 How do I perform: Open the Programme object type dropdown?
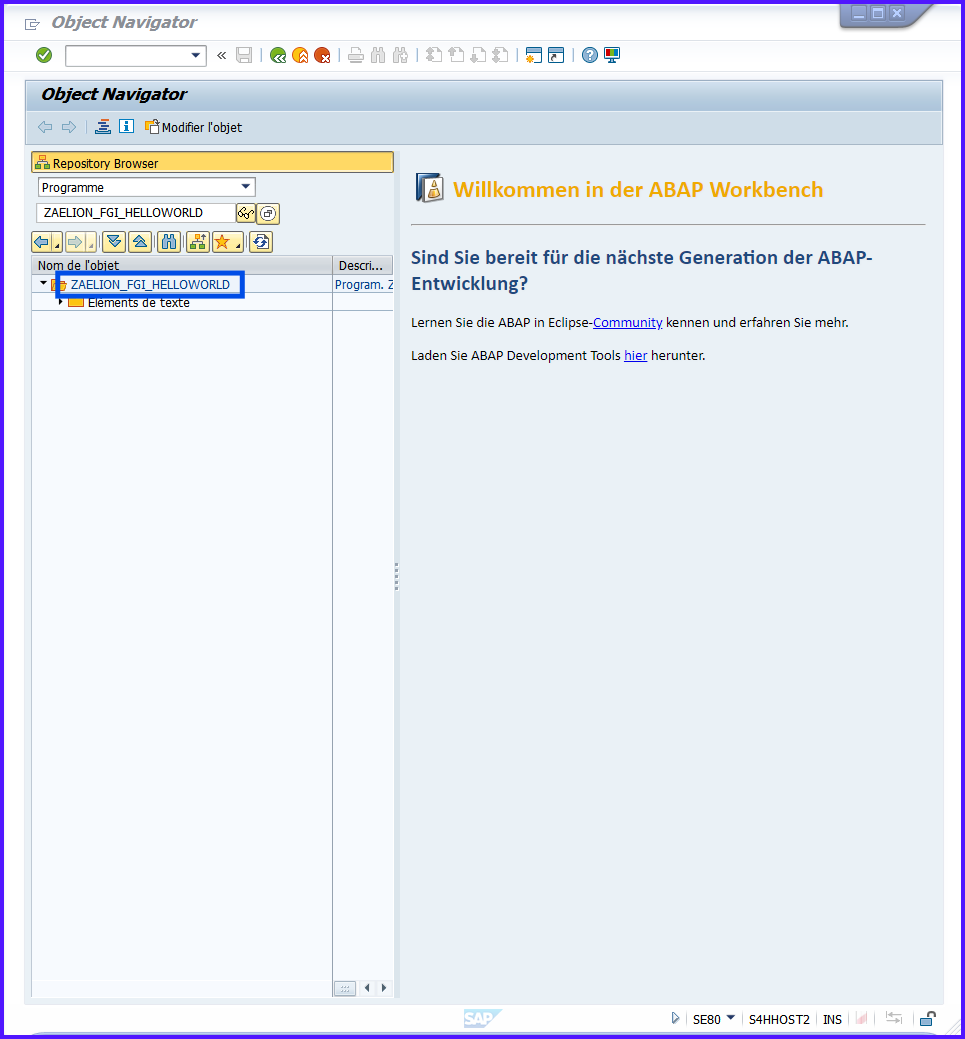[246, 187]
